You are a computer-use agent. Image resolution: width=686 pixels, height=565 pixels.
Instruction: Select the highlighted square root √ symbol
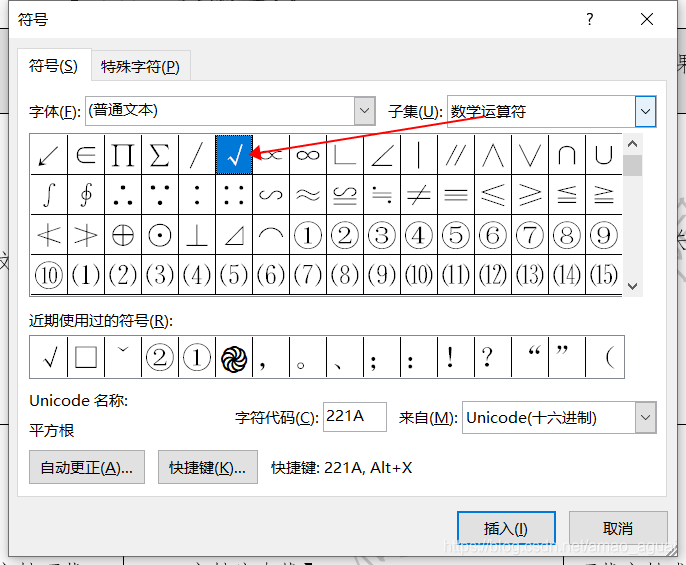tap(234, 154)
